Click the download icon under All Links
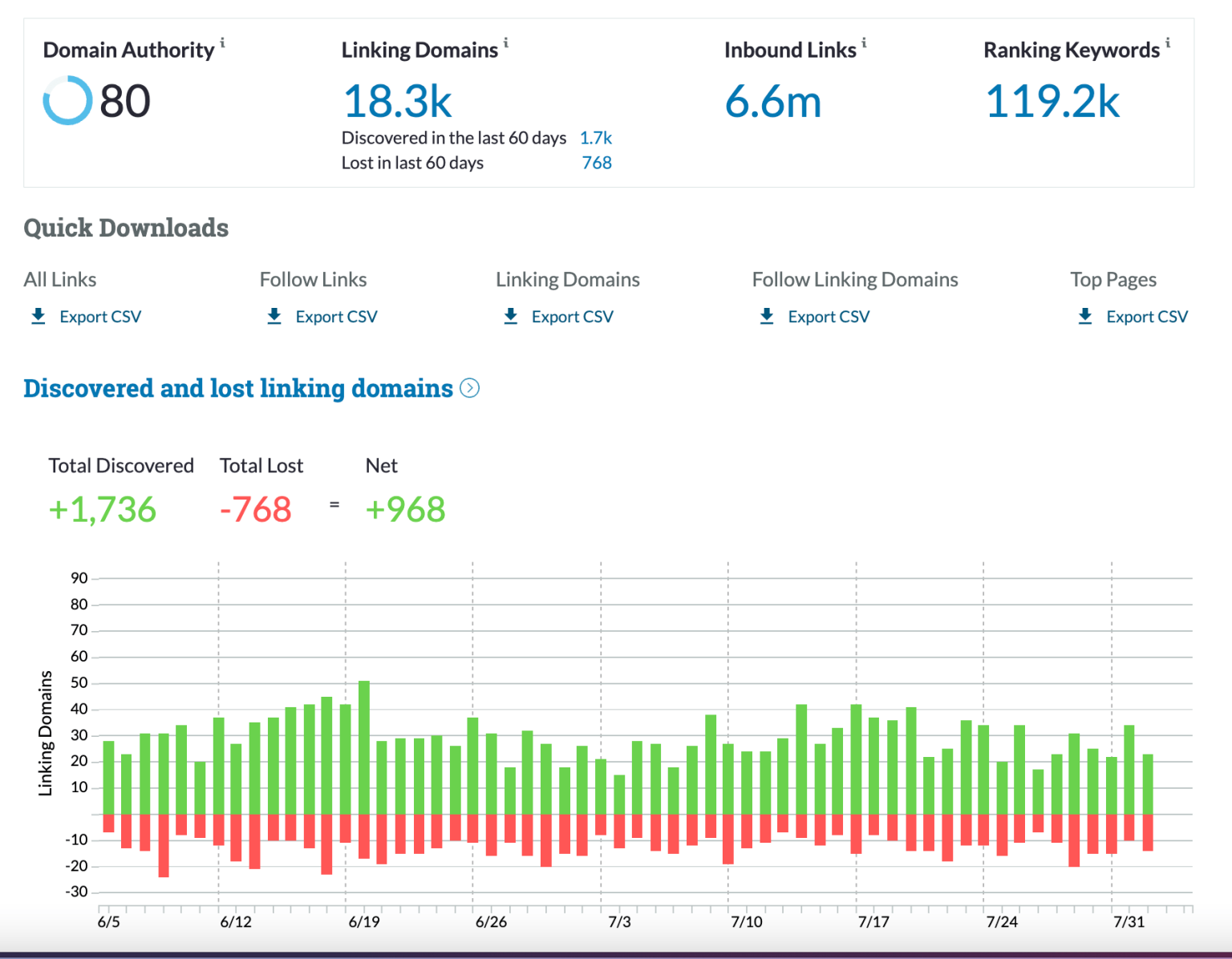Image resolution: width=1232 pixels, height=959 pixels. (38, 316)
